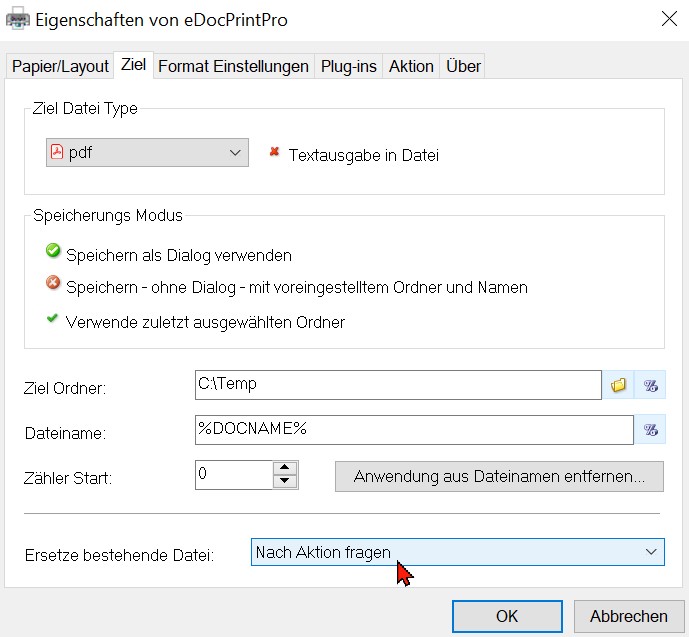Open folder browser for Ziel Ordner

click(x=618, y=385)
